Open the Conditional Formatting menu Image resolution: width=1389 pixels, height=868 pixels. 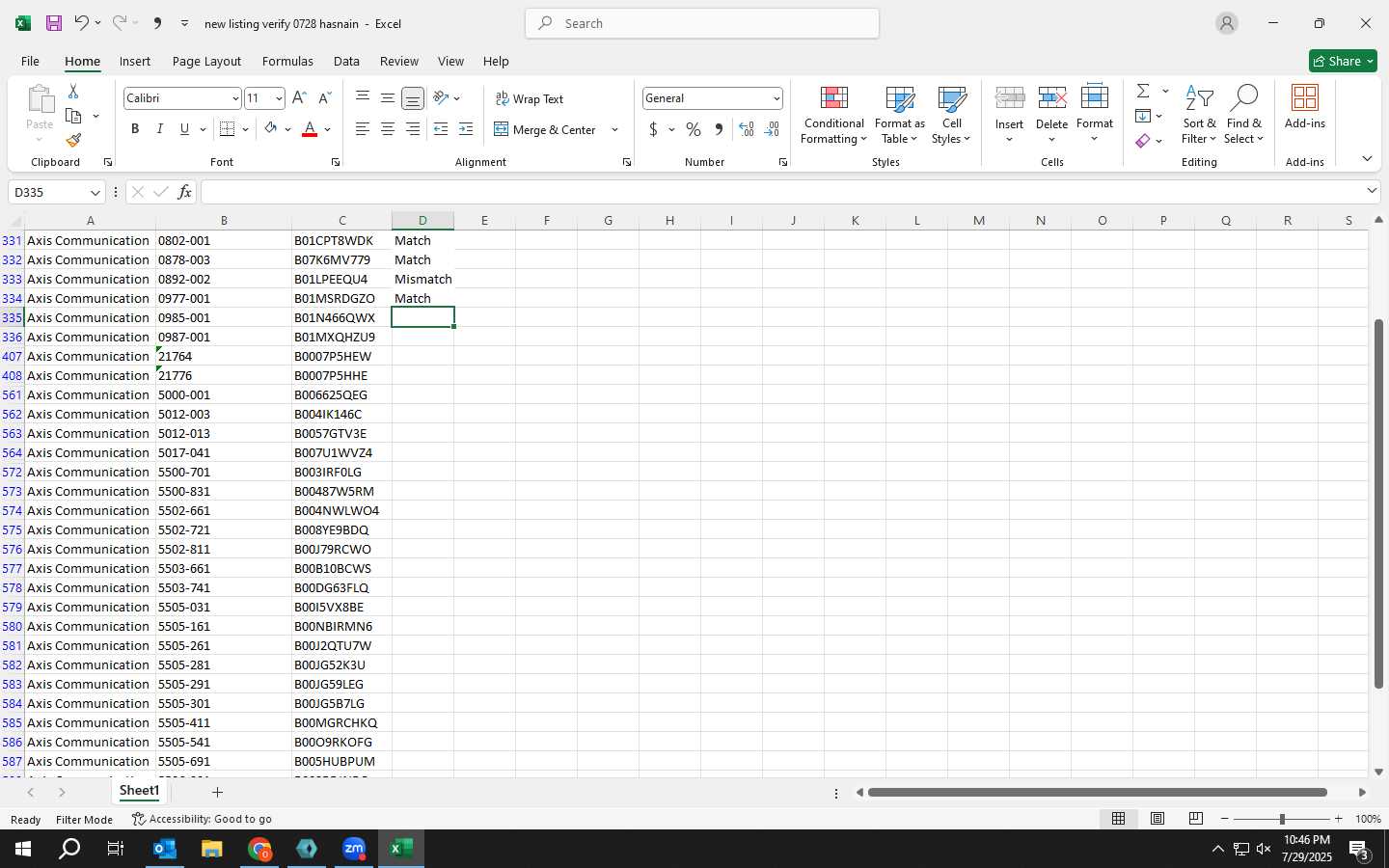click(834, 115)
